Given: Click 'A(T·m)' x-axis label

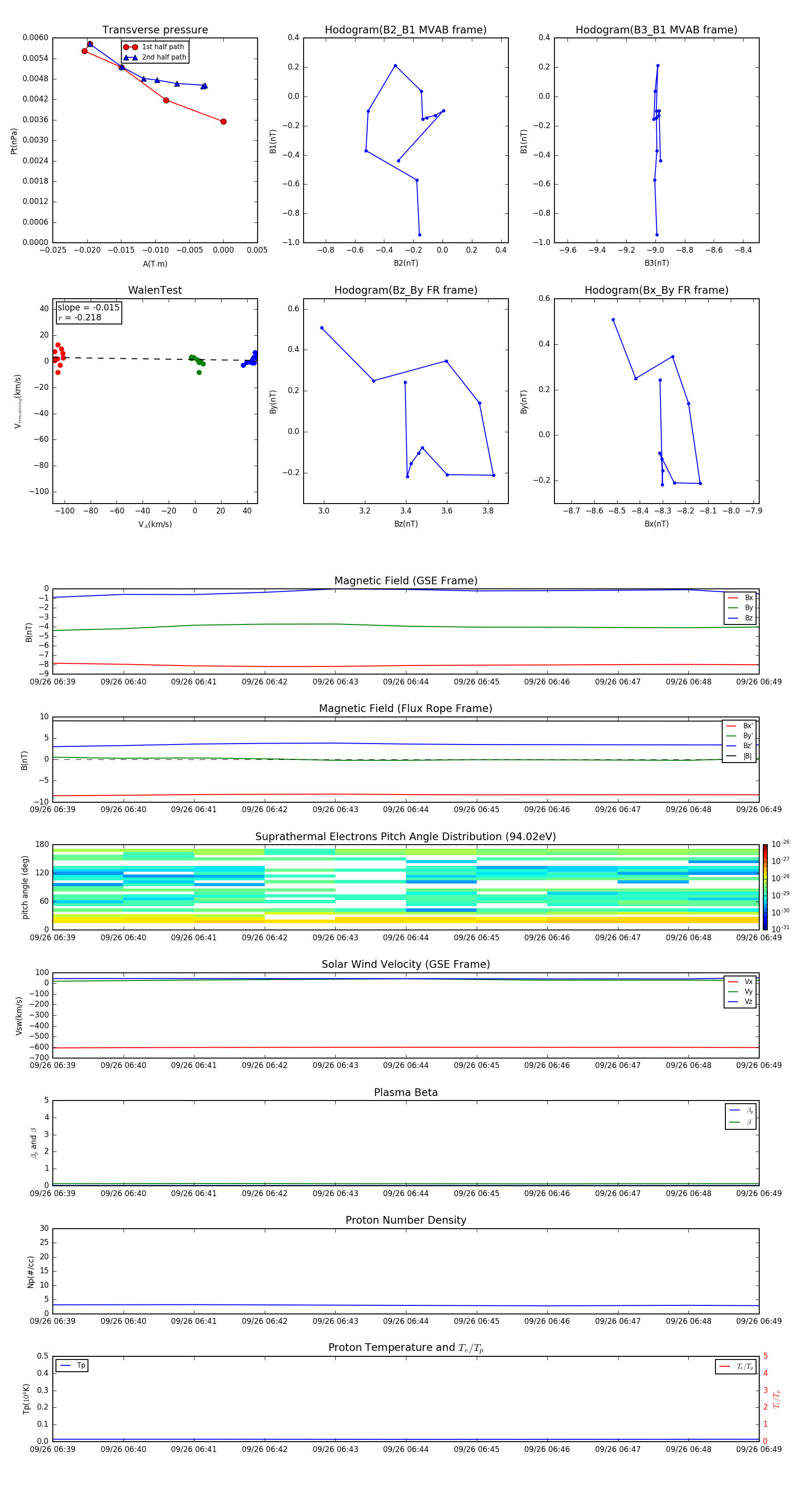Looking at the screenshot, I should 155,264.
